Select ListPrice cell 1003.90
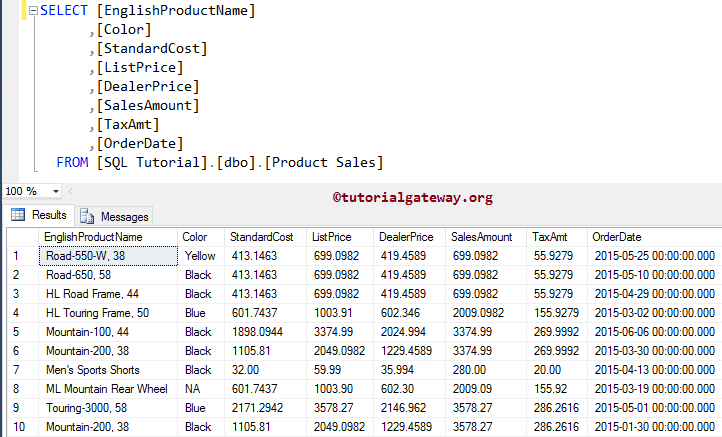Screen dimensions: 722x437 point(340,389)
